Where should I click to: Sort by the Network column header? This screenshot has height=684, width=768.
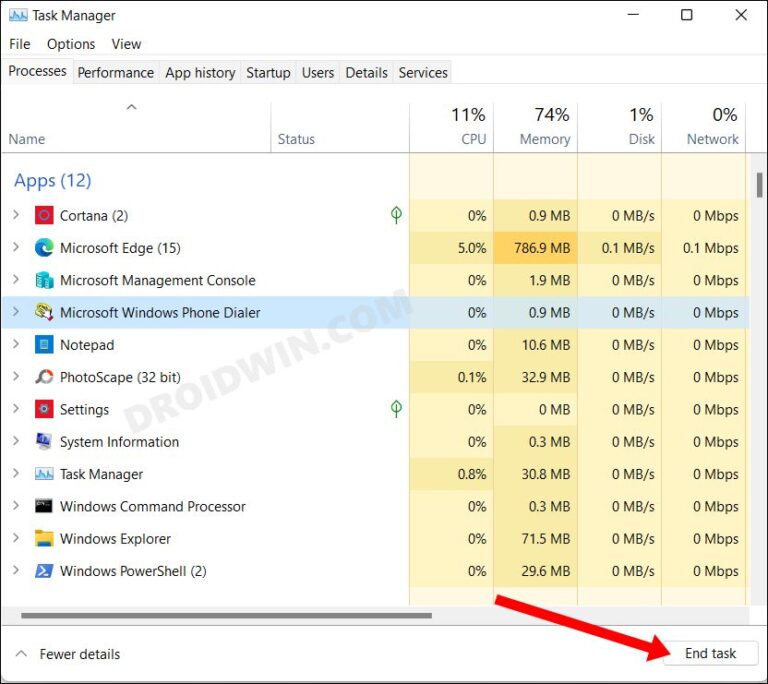[x=704, y=128]
